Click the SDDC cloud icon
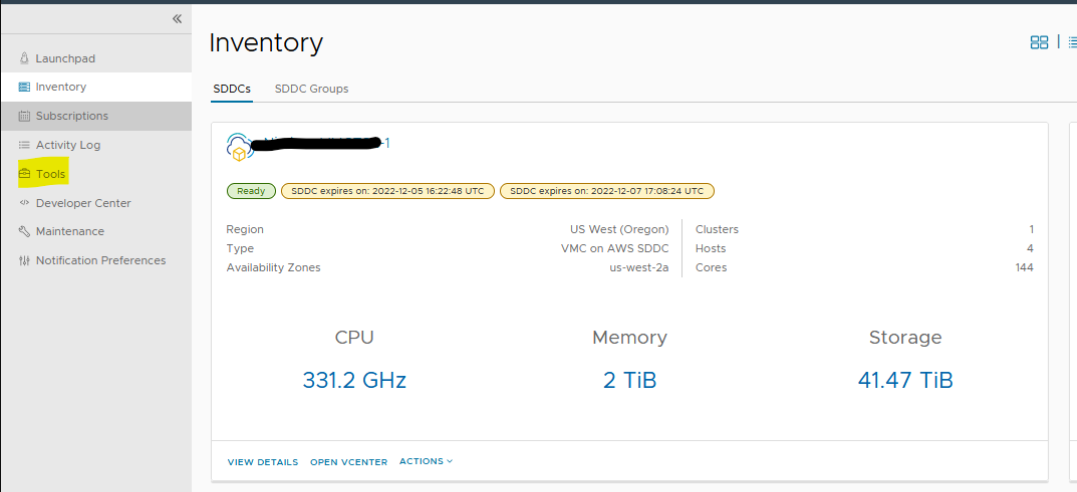 point(240,147)
